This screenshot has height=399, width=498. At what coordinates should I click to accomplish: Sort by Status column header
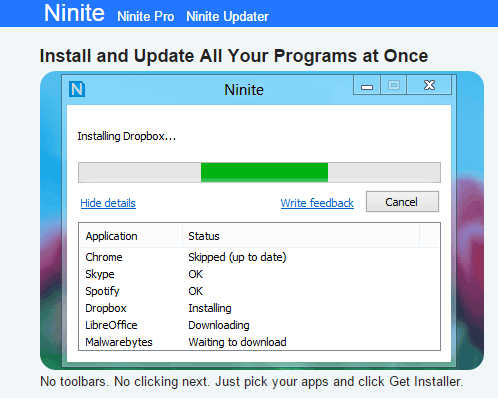[x=301, y=236]
